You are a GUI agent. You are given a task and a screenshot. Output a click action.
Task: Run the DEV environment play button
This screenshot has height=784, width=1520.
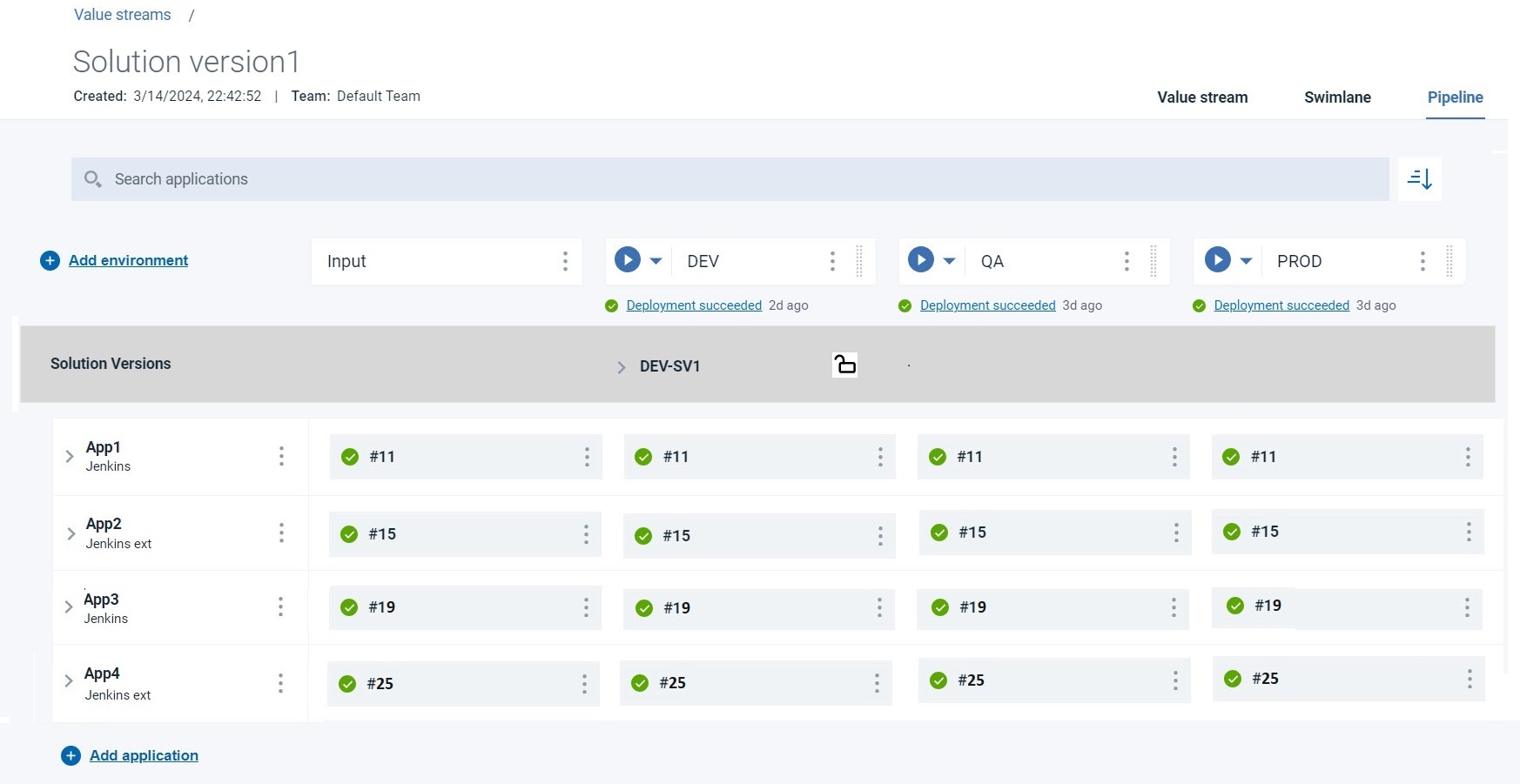(627, 260)
